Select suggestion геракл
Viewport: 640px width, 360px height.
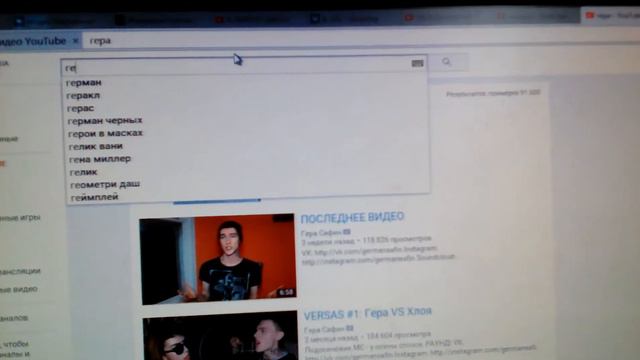pyautogui.click(x=83, y=96)
